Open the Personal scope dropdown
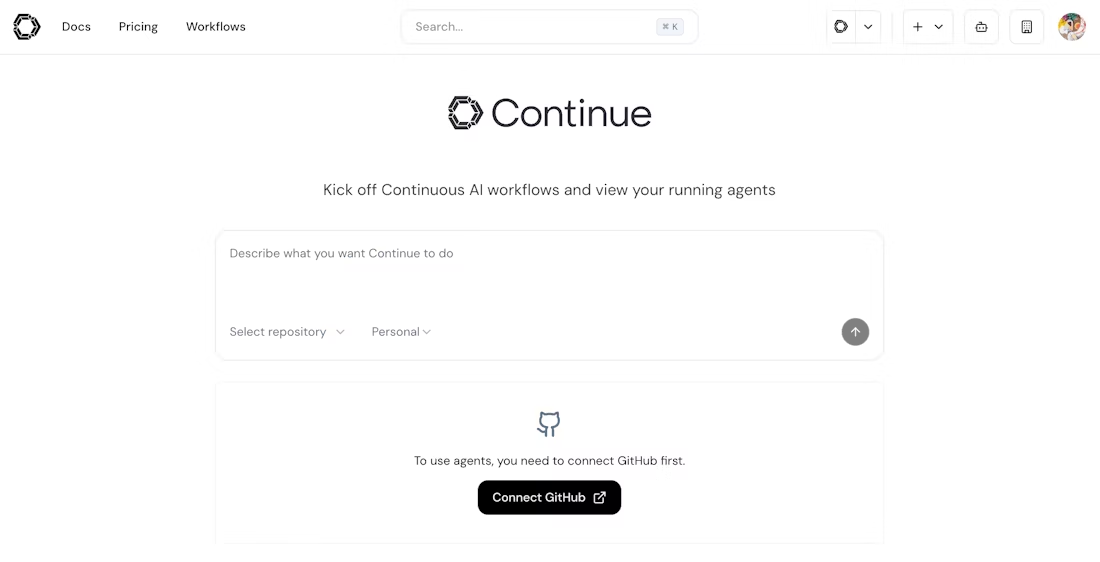Screen dimensions: 1100x562 [401, 332]
